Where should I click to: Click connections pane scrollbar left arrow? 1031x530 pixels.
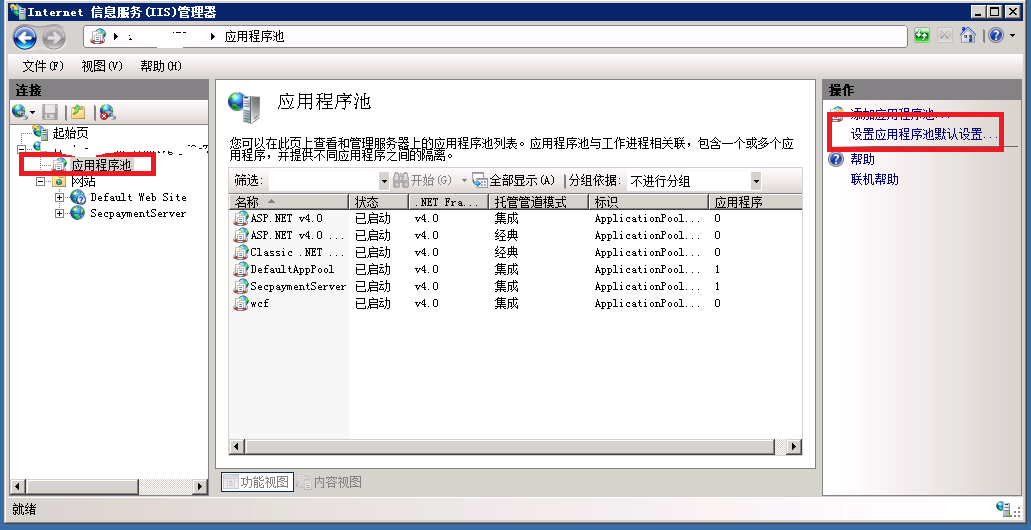(x=18, y=487)
